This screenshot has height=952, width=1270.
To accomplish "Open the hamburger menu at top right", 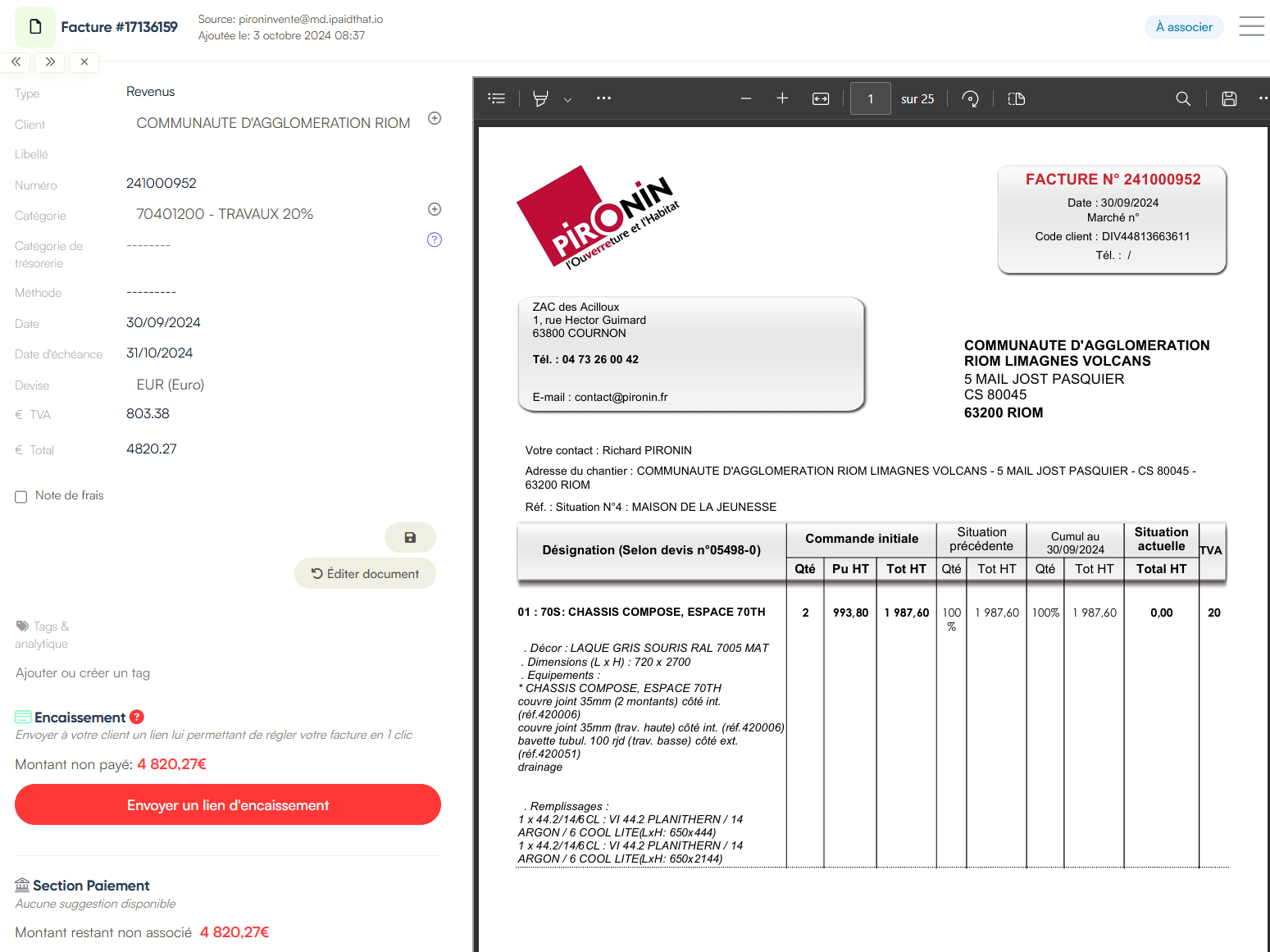I will pos(1251,27).
